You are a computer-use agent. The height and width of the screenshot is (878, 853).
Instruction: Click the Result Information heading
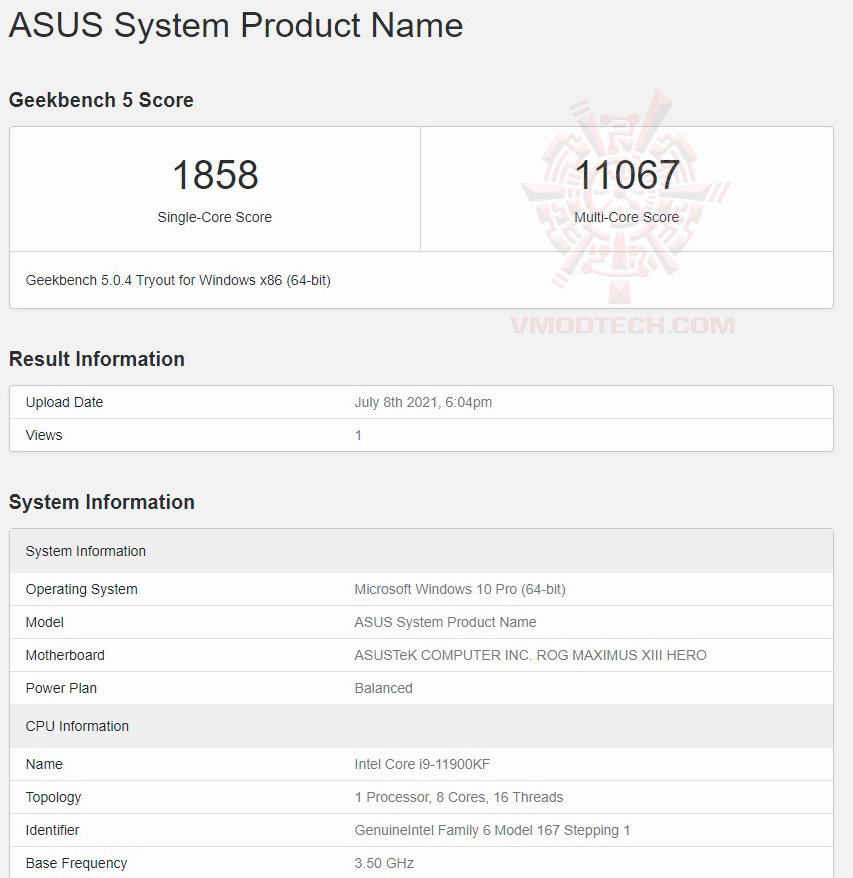pyautogui.click(x=97, y=359)
